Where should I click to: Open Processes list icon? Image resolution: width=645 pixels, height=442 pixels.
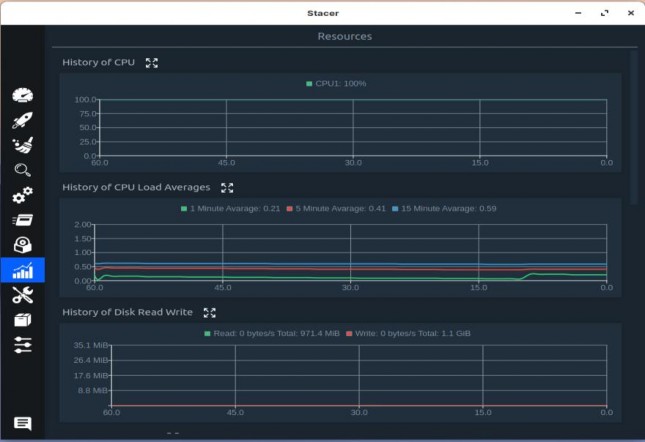pyautogui.click(x=23, y=220)
